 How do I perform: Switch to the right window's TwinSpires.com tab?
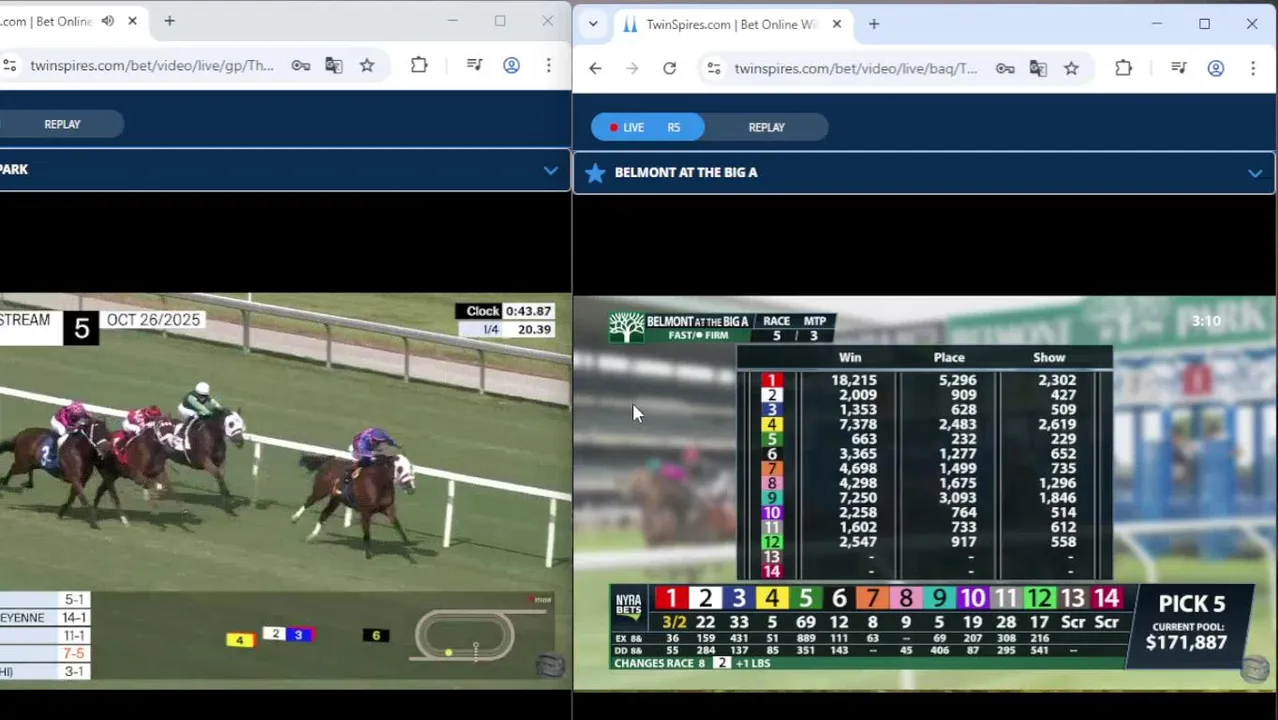(731, 24)
